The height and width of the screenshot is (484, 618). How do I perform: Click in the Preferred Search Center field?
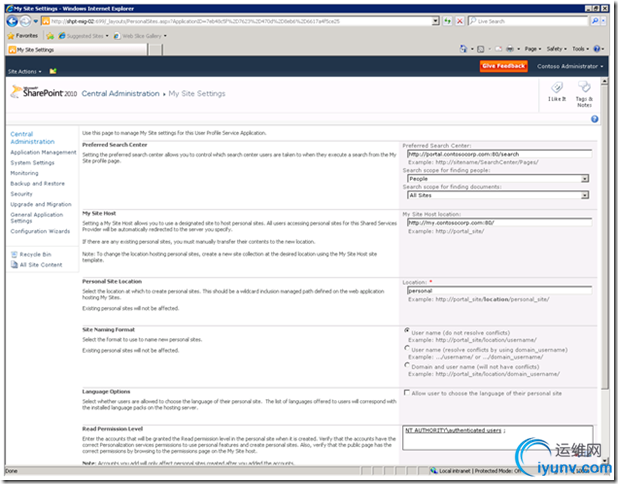tap(499, 154)
